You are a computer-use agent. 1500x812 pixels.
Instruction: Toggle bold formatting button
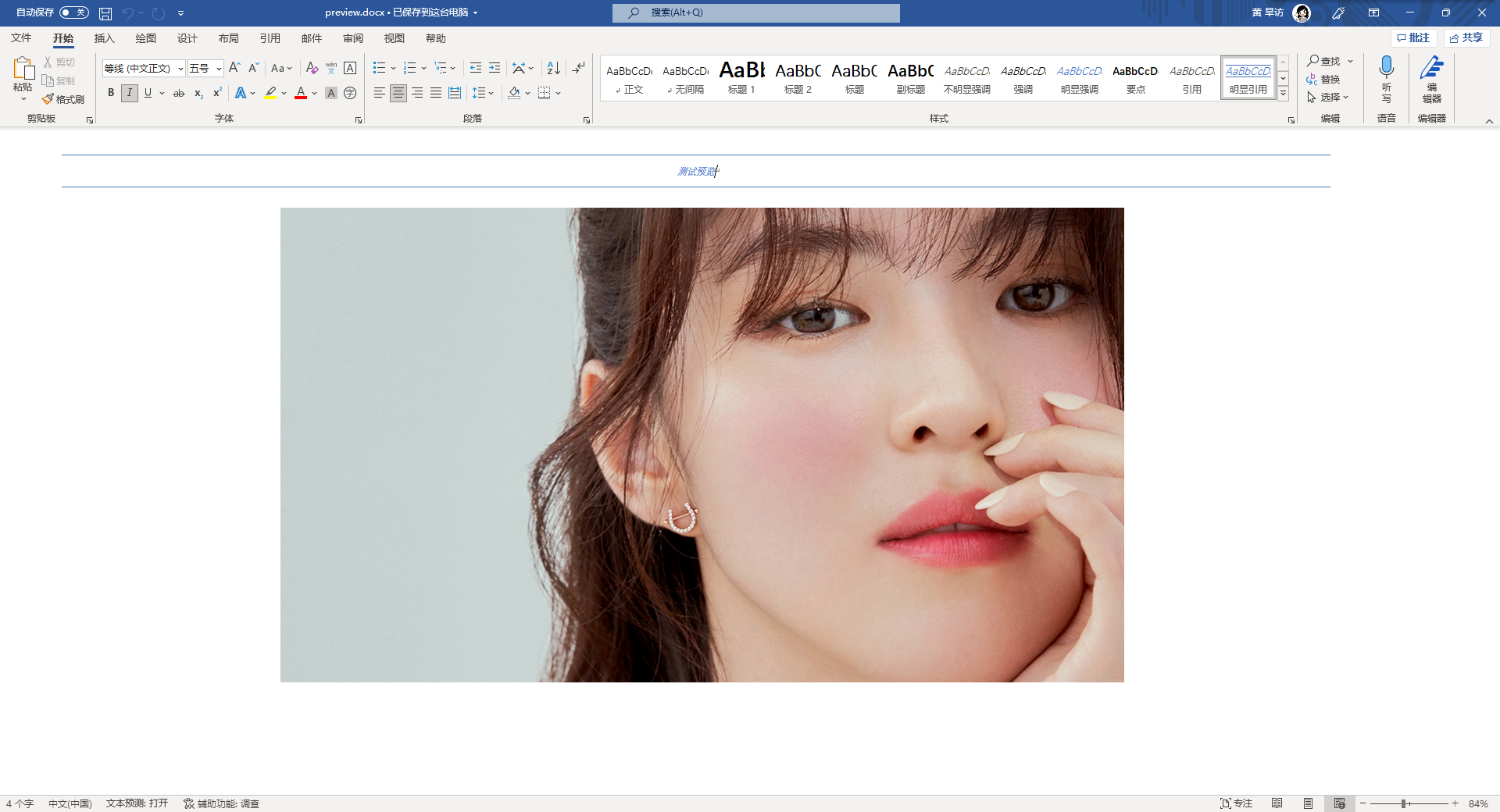tap(111, 93)
